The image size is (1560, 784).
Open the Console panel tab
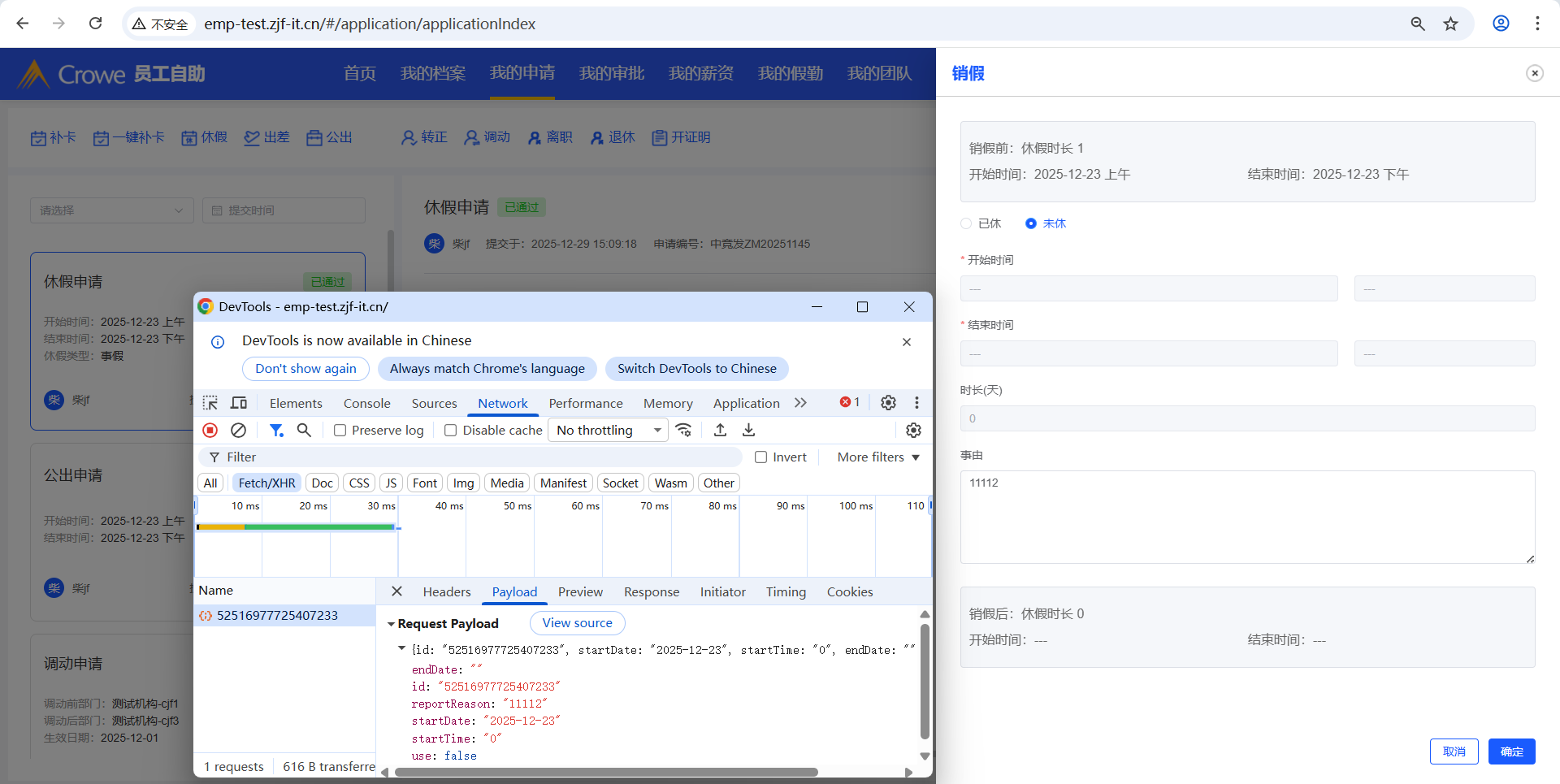366,404
